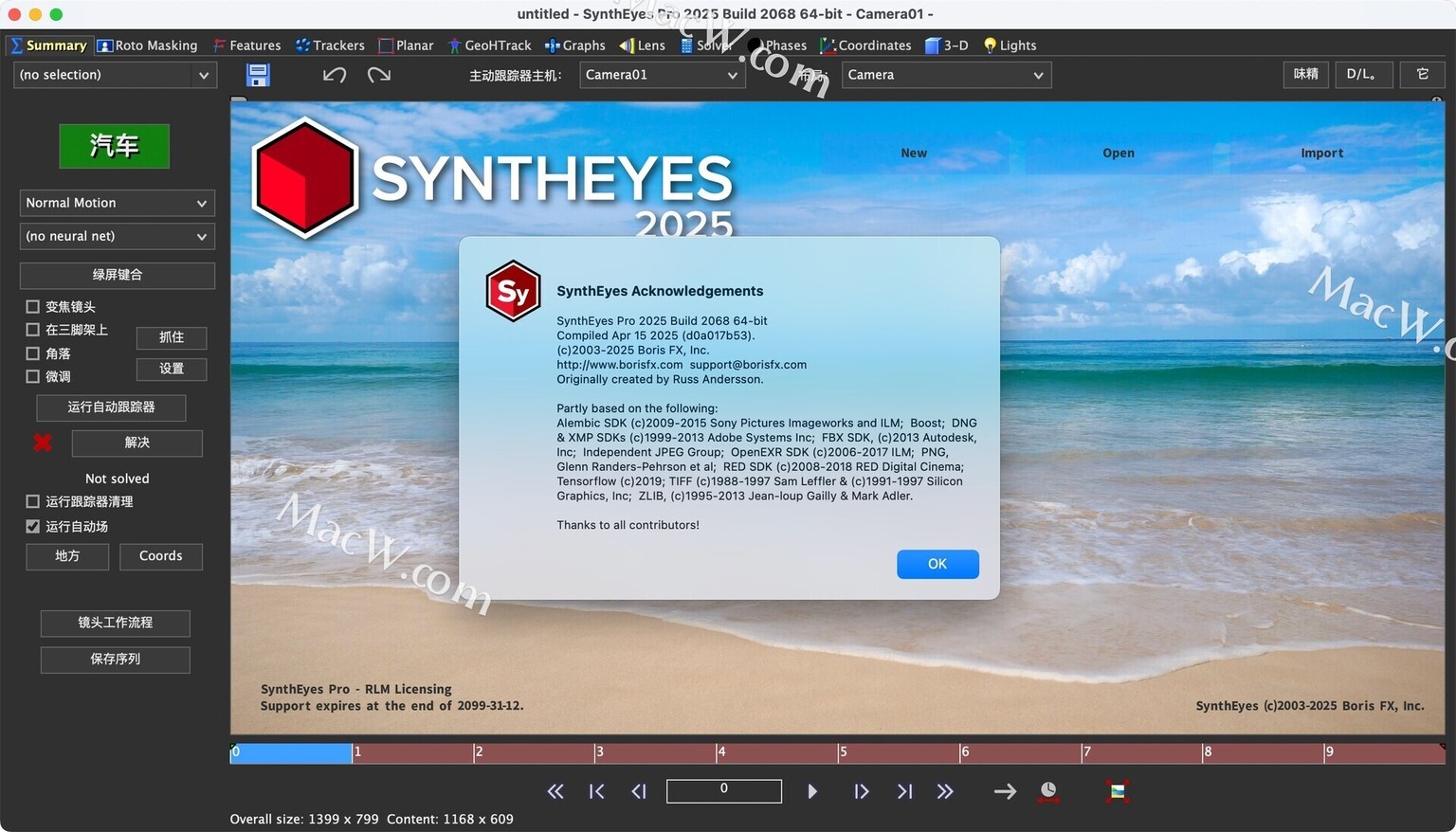Jump to the previous key with the double left arrow
Viewport: 1456px width, 832px height.
(x=555, y=791)
